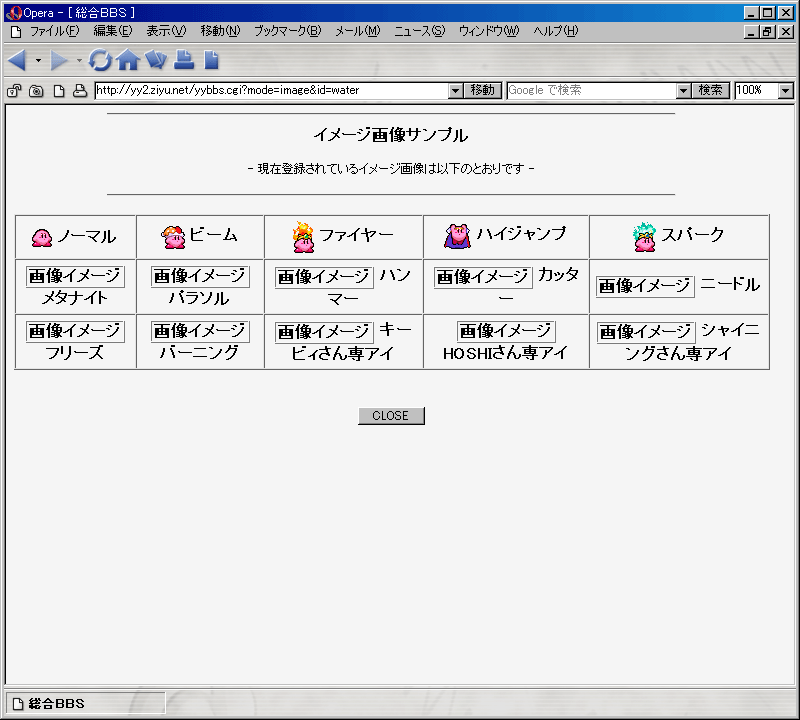Click the スパーク Kirby image
The image size is (800, 720).
(644, 237)
